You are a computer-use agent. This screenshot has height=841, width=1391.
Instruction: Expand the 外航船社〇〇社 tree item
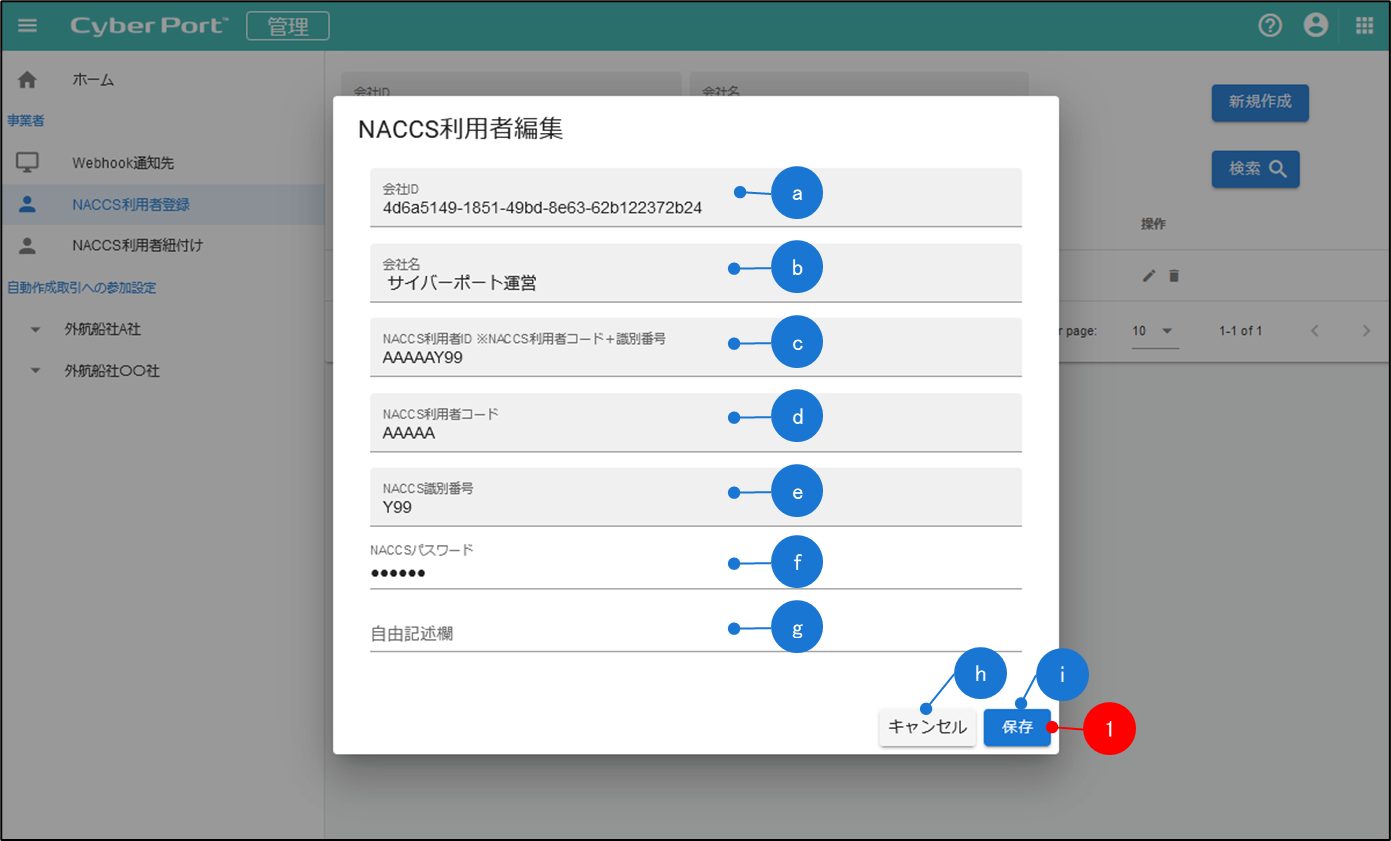click(x=36, y=371)
